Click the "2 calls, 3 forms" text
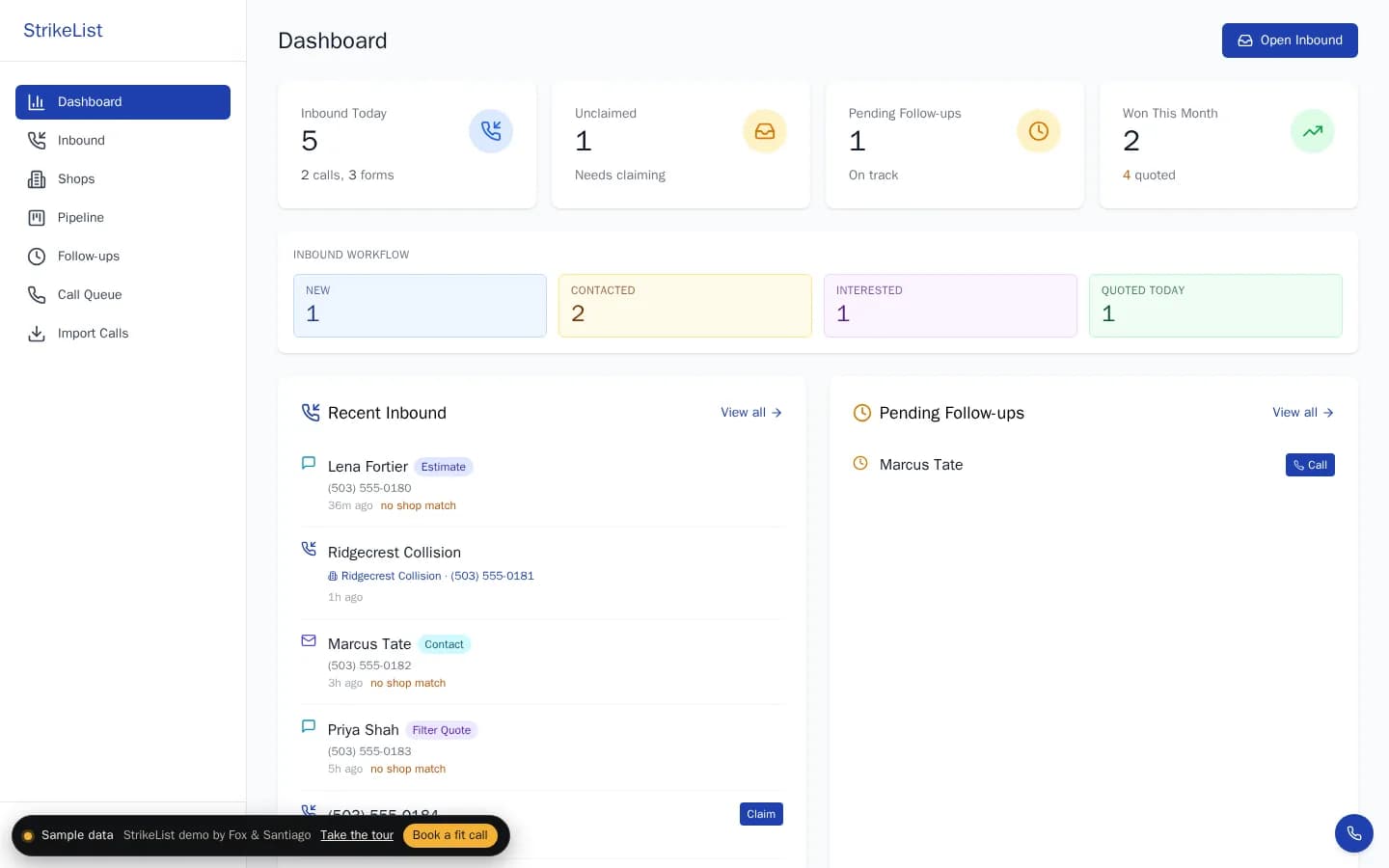This screenshot has width=1389, height=868. click(347, 175)
